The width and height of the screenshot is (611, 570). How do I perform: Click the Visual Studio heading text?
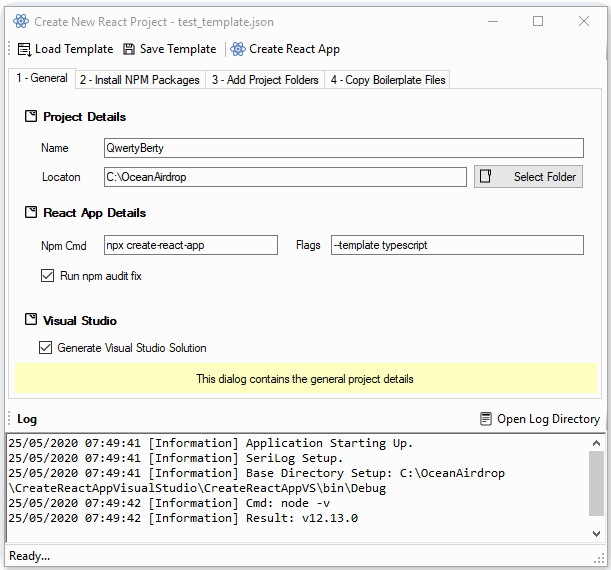pyautogui.click(x=80, y=320)
